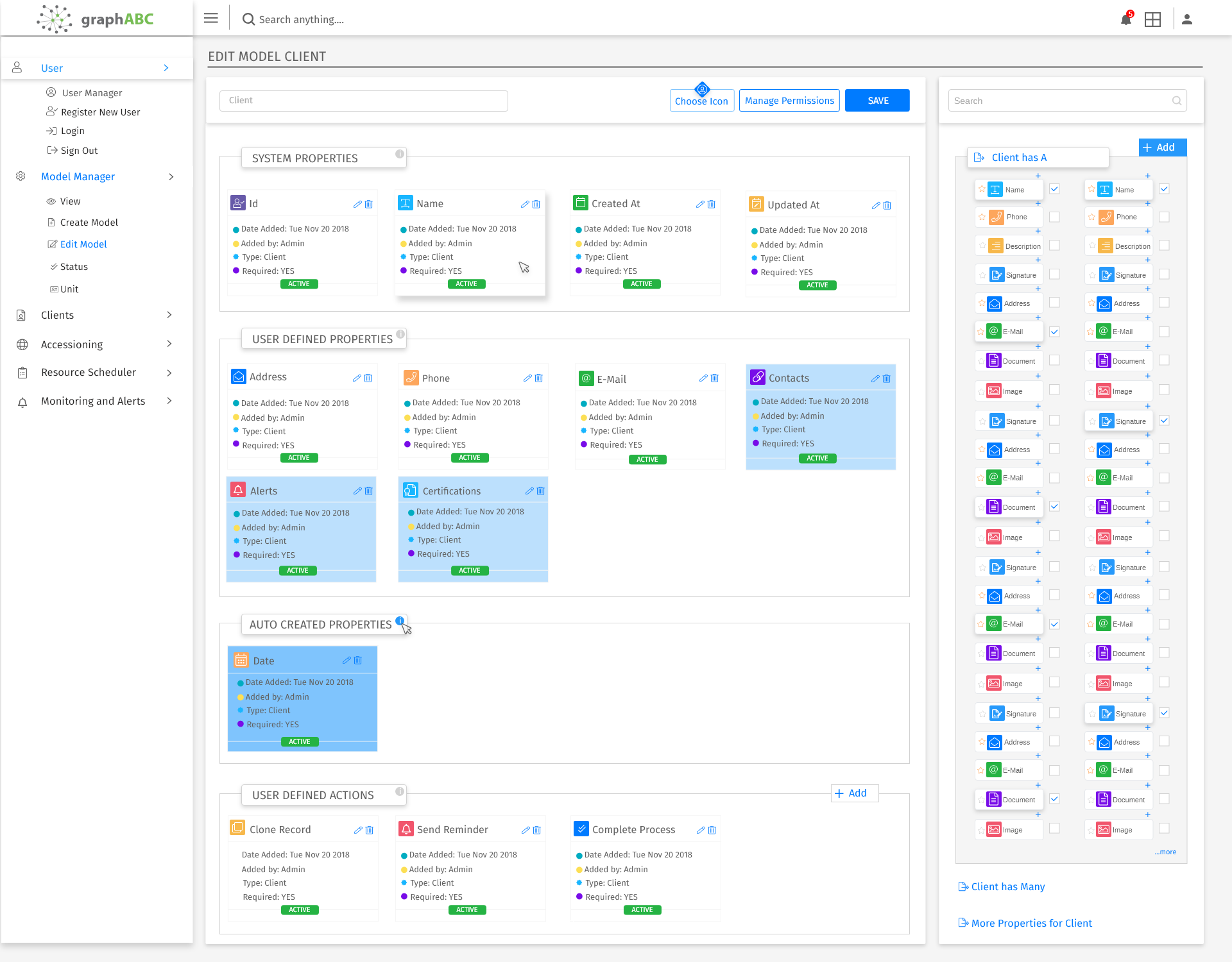
Task: Click trash icon on the Alerts card
Action: (x=369, y=491)
